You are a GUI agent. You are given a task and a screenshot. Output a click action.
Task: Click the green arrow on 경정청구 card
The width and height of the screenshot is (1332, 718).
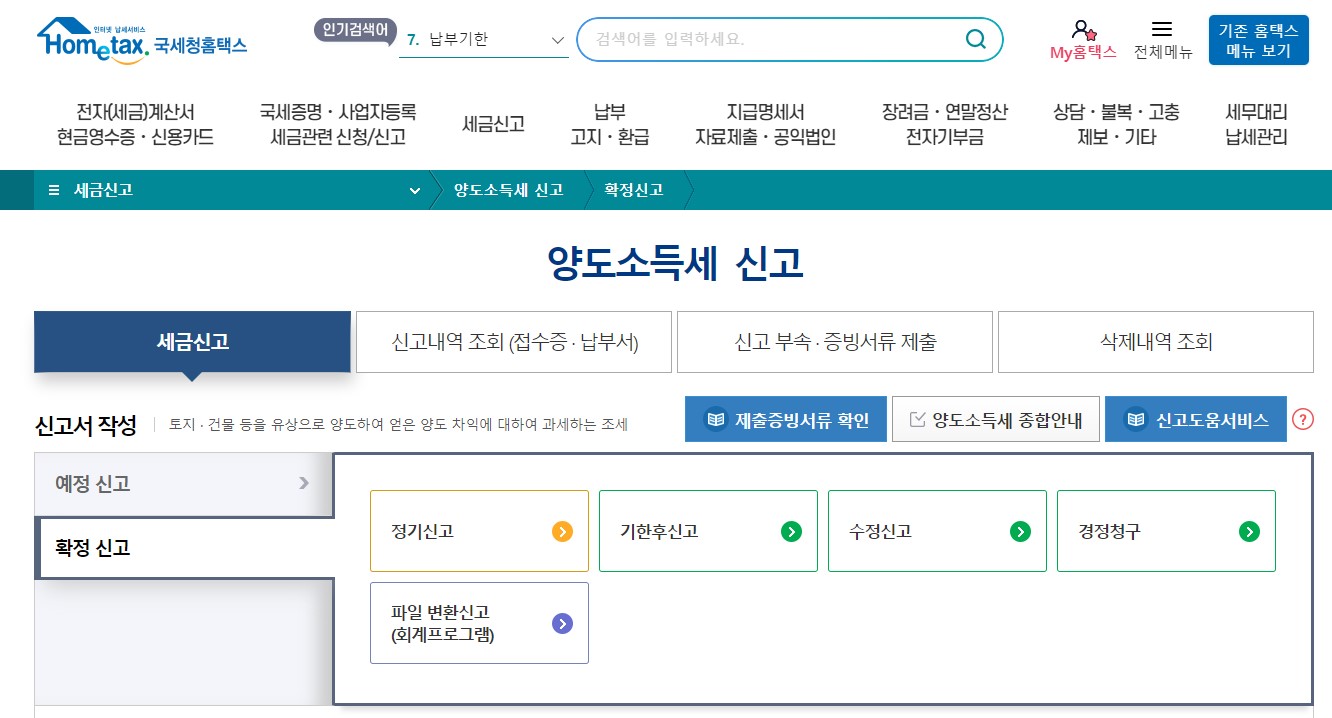pyautogui.click(x=1249, y=531)
